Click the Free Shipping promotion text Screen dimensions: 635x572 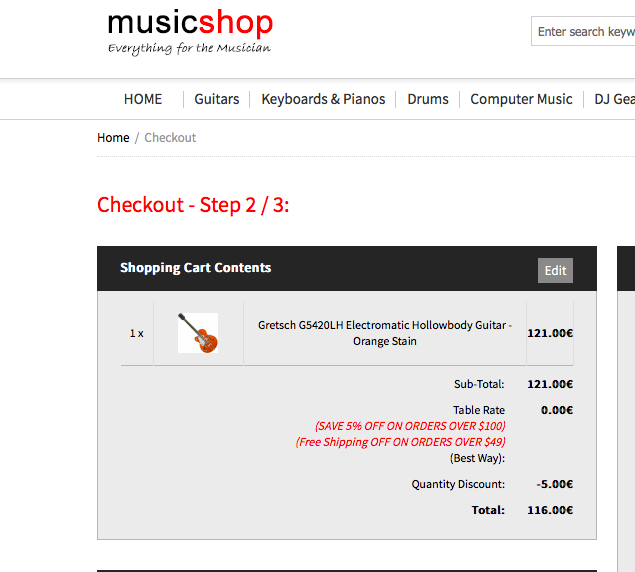(x=400, y=442)
